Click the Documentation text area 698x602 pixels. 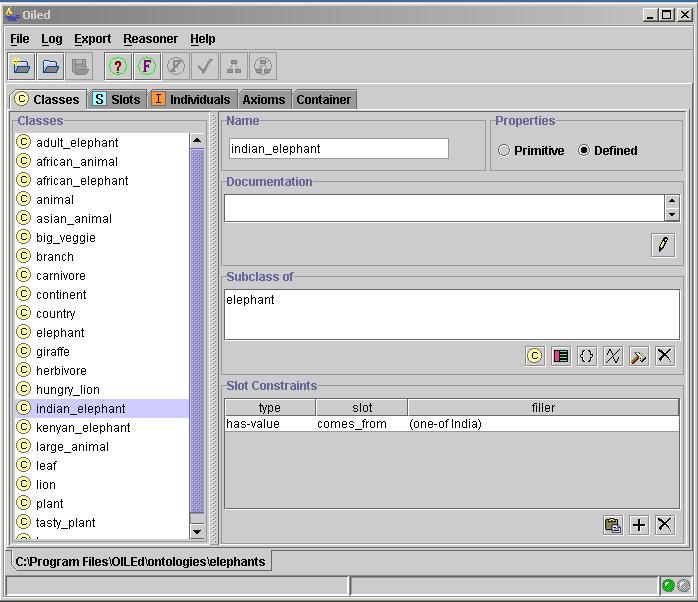coord(444,208)
